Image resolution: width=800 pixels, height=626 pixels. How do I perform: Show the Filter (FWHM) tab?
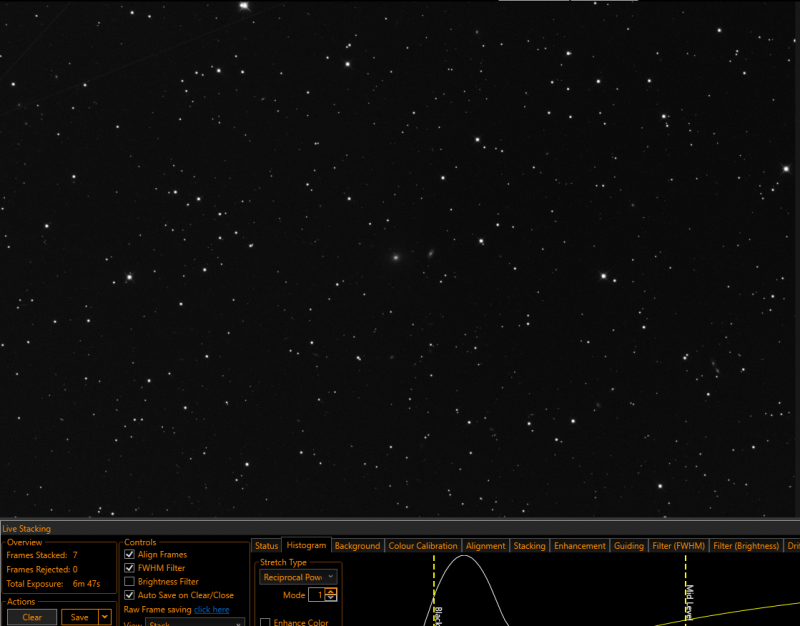[678, 545]
